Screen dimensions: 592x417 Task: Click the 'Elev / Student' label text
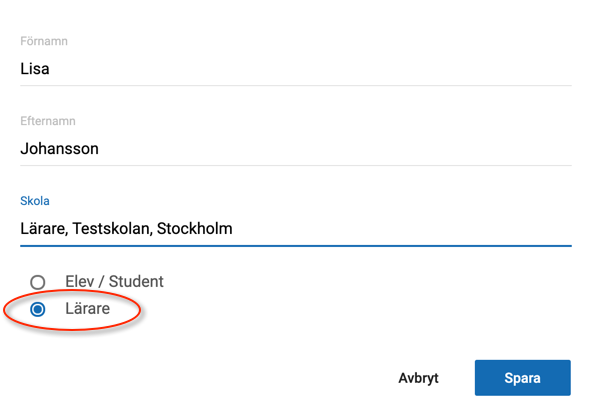114,281
